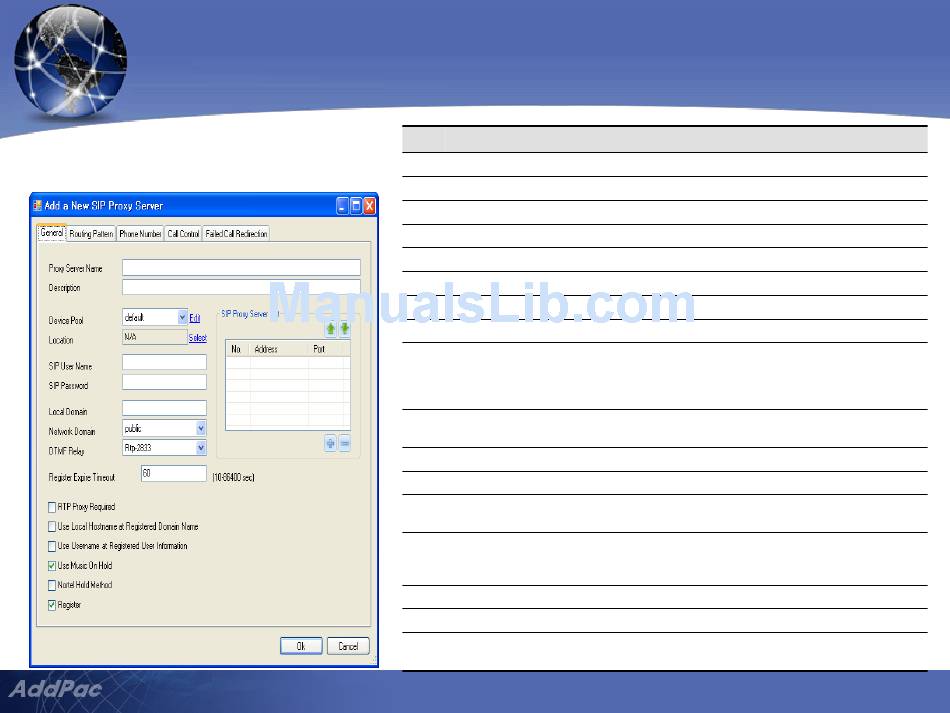
Task: Tick the Nortel Hold Method checkbox
Action: coord(52,585)
